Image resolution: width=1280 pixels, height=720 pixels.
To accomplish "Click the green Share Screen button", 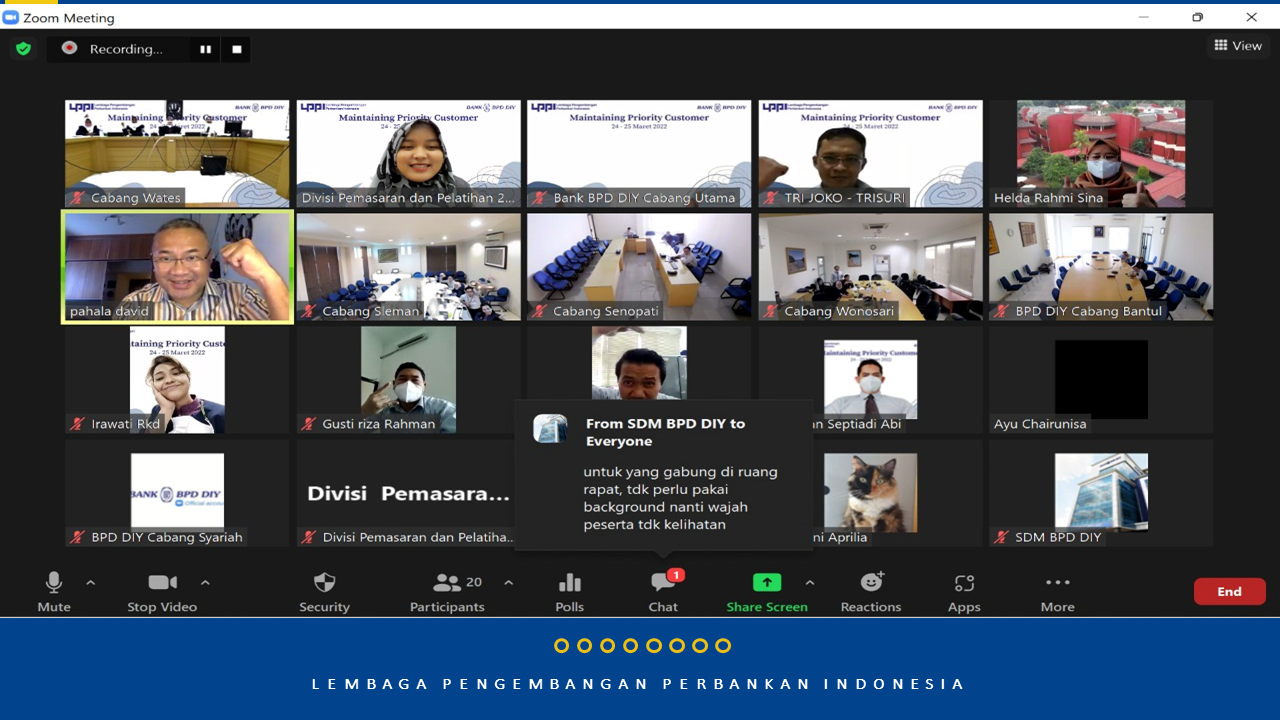I will click(x=767, y=592).
